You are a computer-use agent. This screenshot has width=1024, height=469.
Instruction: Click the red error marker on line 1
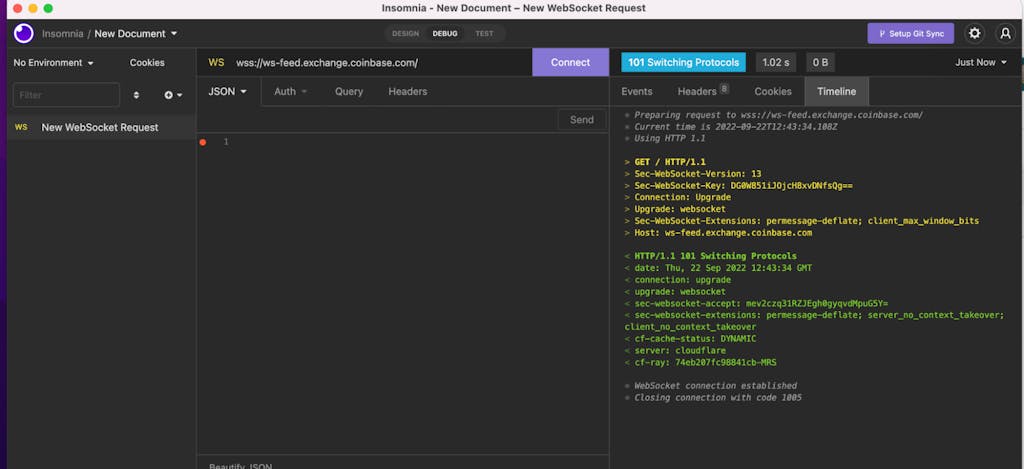(x=203, y=142)
